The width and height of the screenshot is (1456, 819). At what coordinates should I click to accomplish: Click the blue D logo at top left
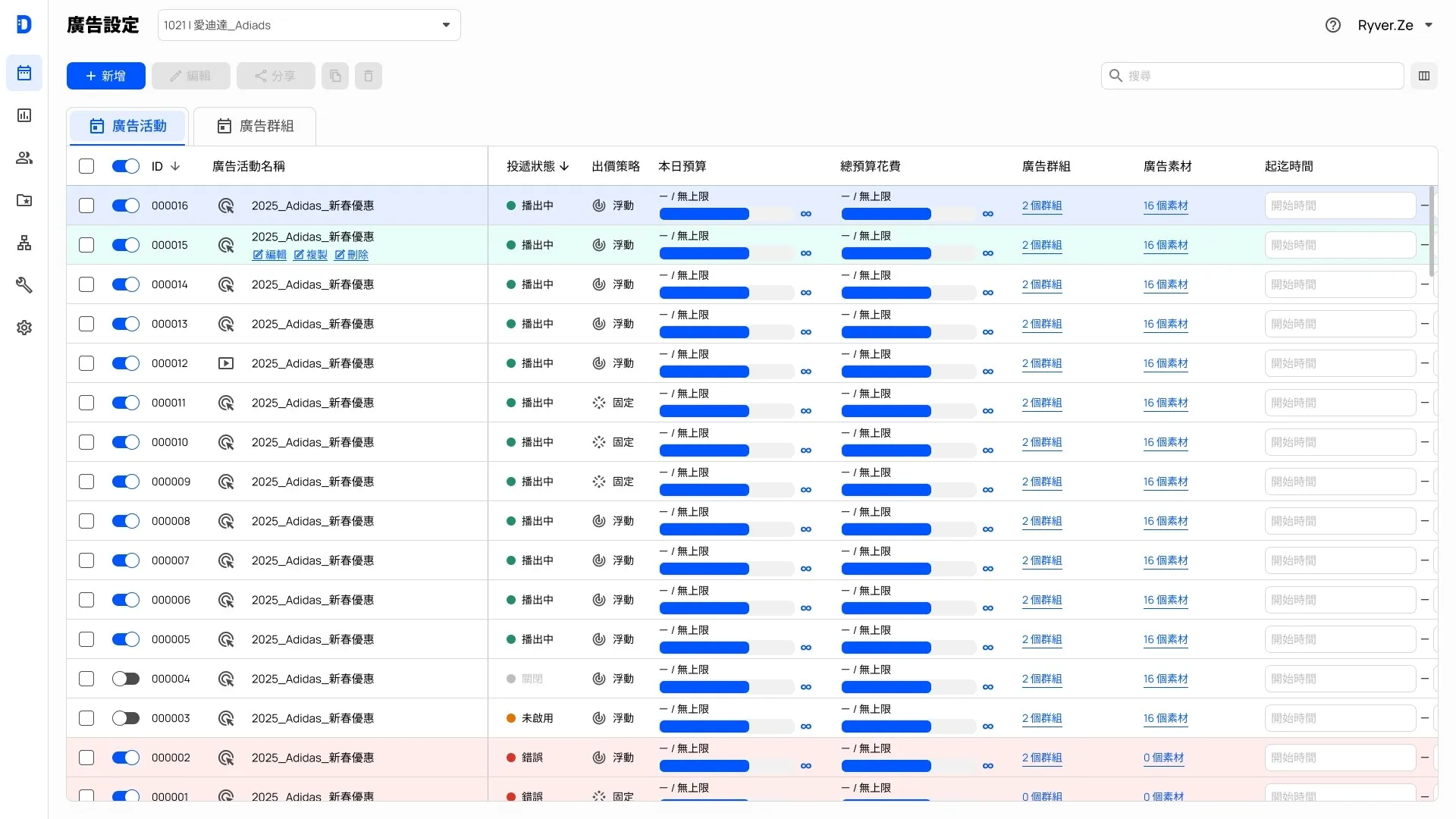click(24, 24)
